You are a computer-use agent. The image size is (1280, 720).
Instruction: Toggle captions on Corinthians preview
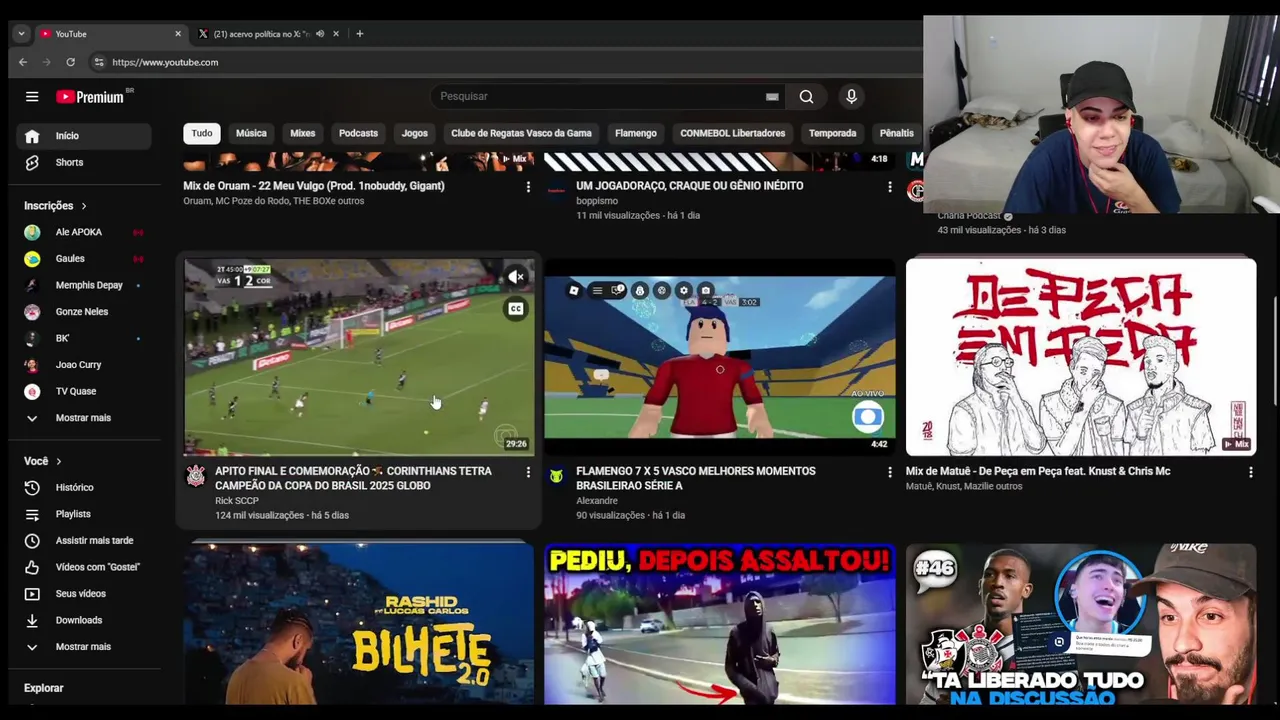click(x=516, y=309)
